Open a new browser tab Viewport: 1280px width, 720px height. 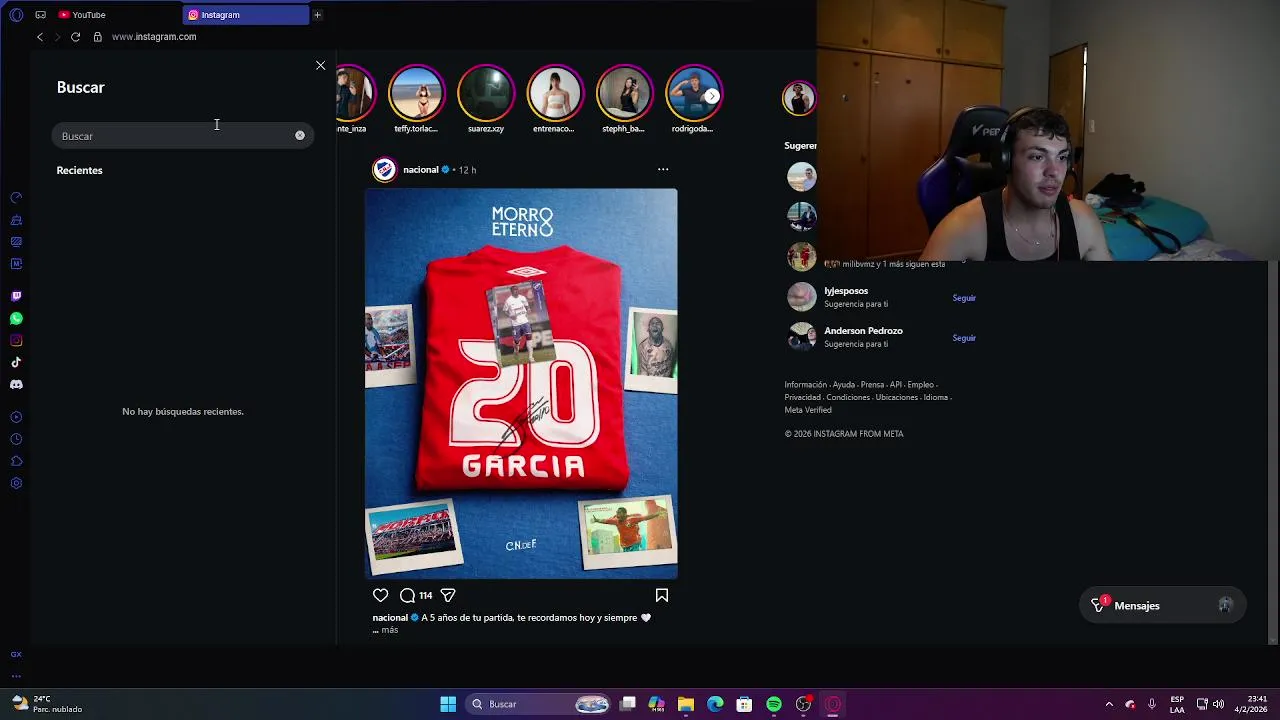317,15
